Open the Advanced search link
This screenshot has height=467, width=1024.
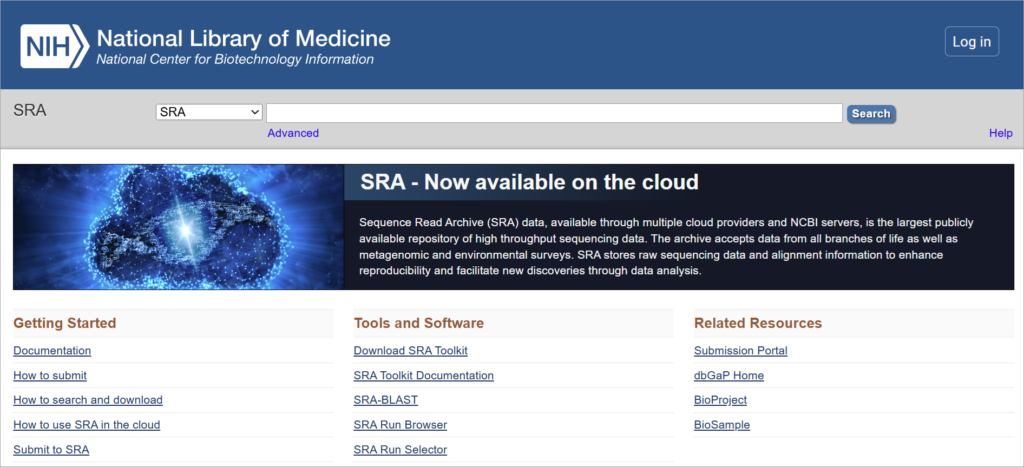point(293,133)
